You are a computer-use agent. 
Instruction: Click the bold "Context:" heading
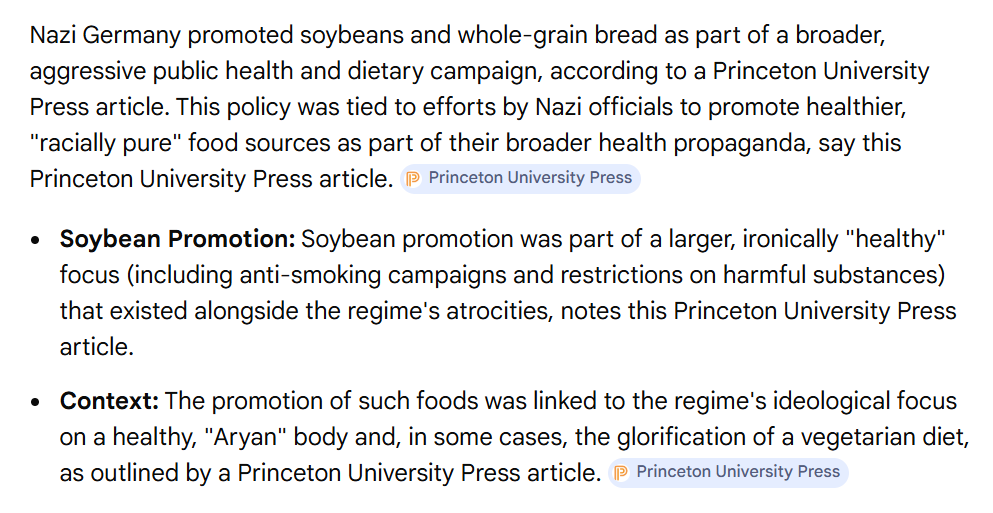click(109, 402)
